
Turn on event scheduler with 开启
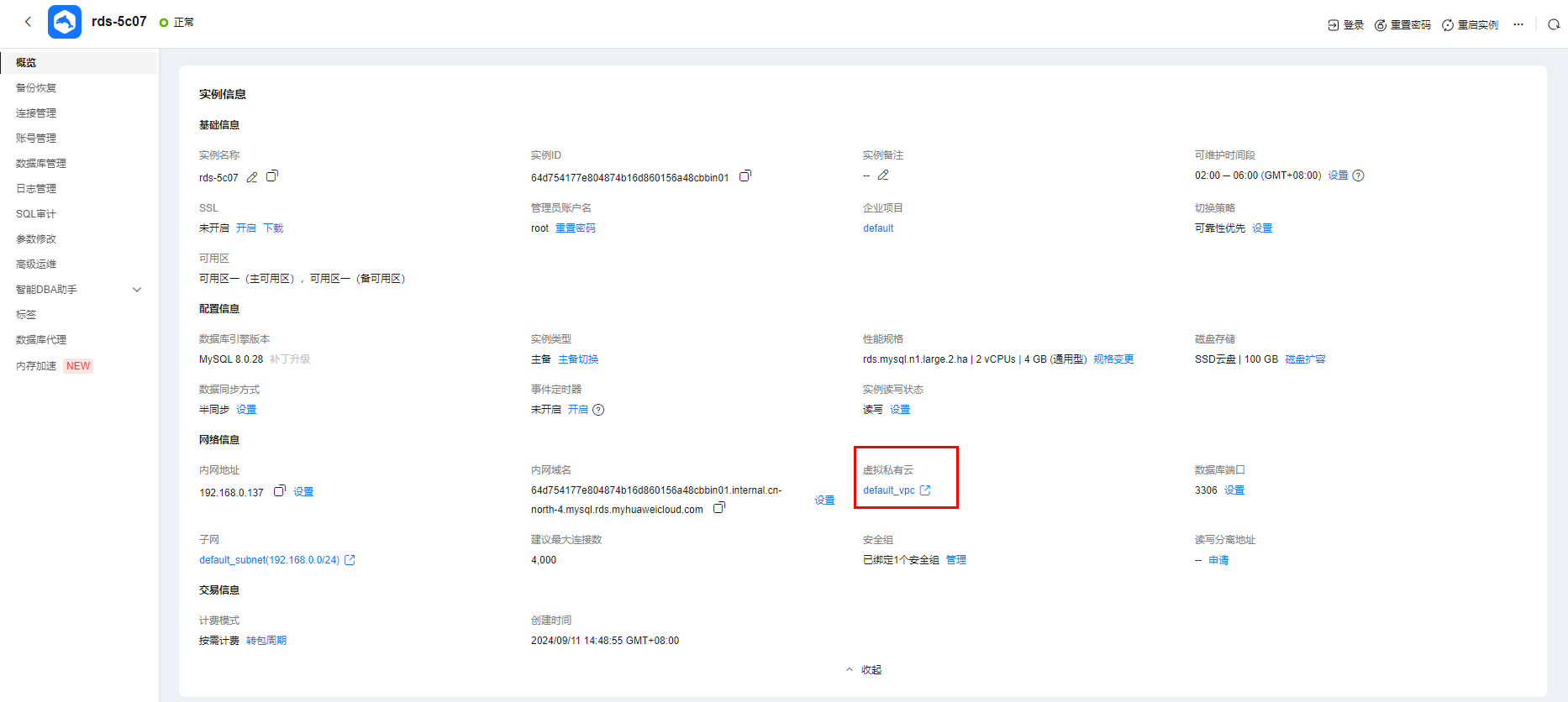[x=577, y=410]
